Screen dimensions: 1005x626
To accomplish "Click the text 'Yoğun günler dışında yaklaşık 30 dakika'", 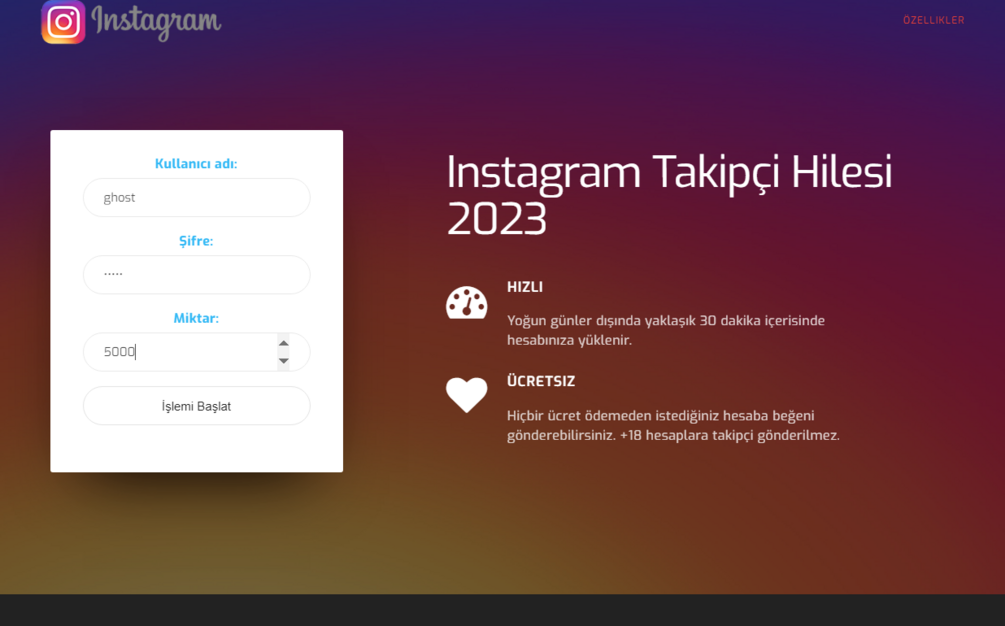I will click(634, 320).
